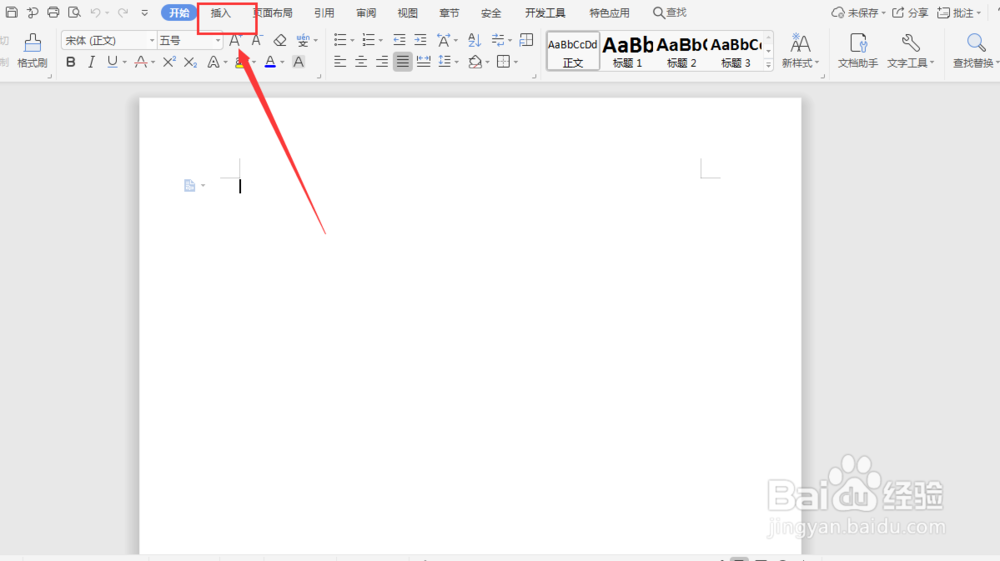The width and height of the screenshot is (1000, 561).
Task: Click the numbered list icon
Action: [369, 40]
